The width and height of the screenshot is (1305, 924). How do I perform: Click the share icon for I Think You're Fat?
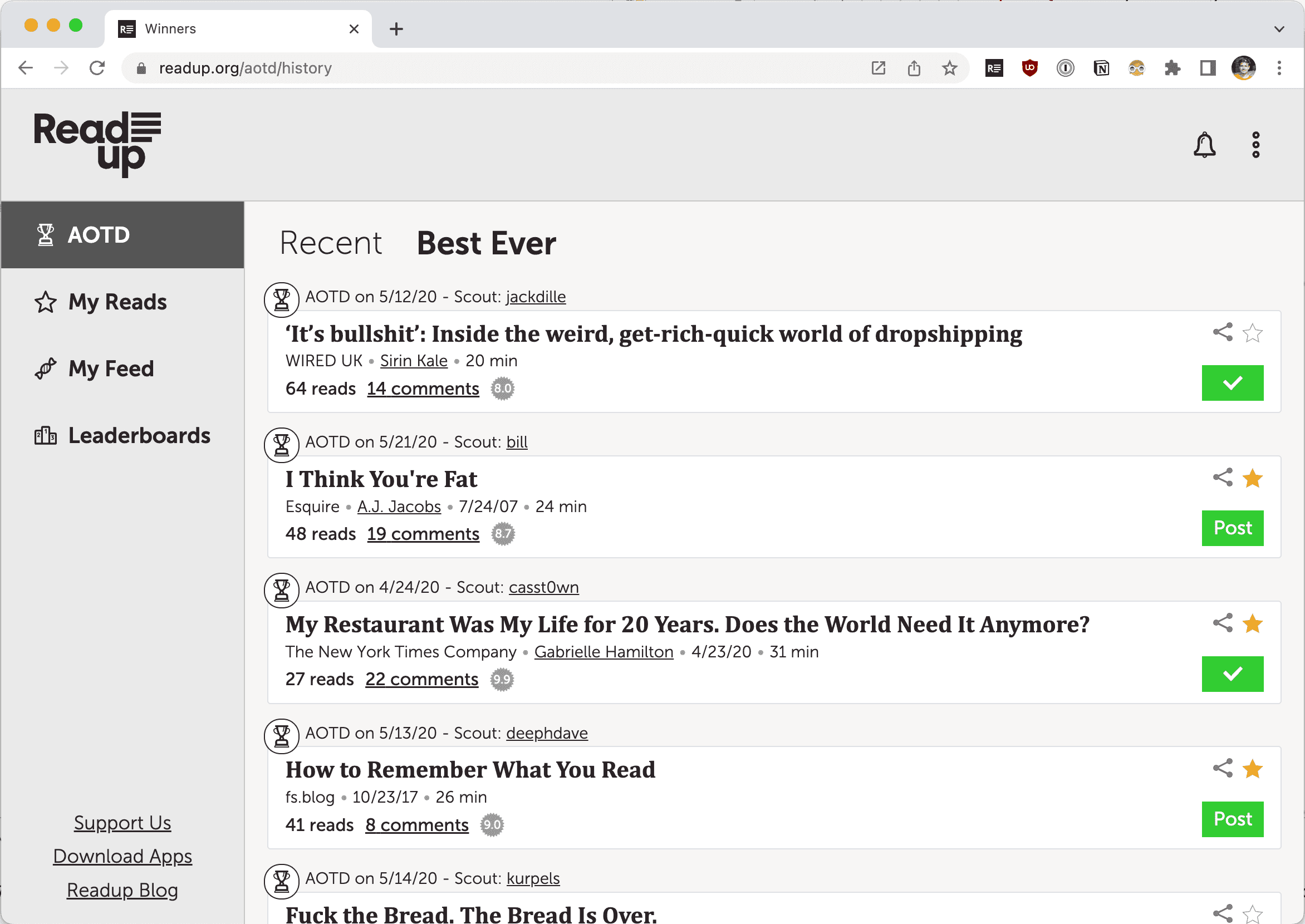click(x=1221, y=478)
